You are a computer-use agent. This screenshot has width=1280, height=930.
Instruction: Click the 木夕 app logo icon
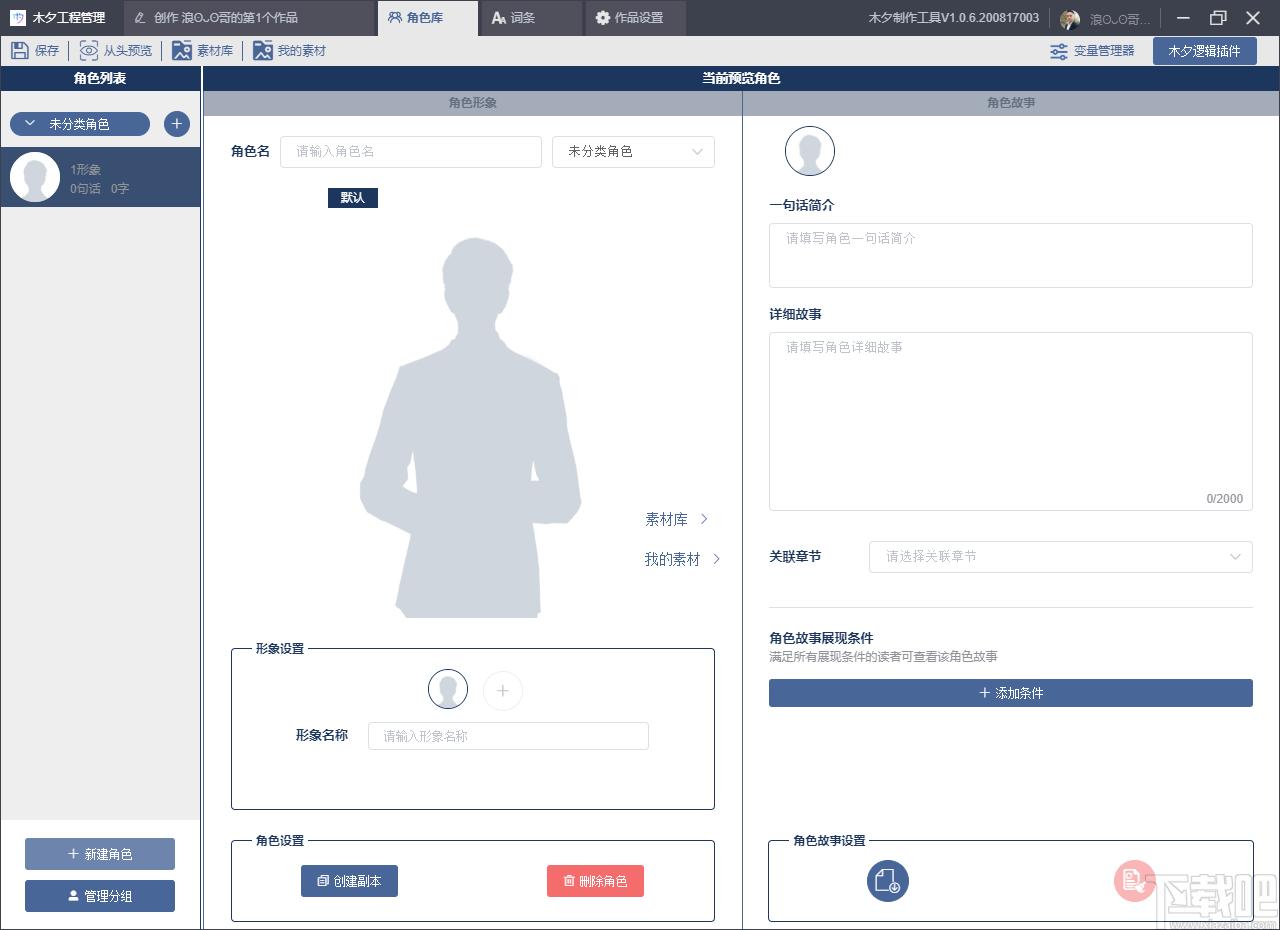tap(17, 18)
